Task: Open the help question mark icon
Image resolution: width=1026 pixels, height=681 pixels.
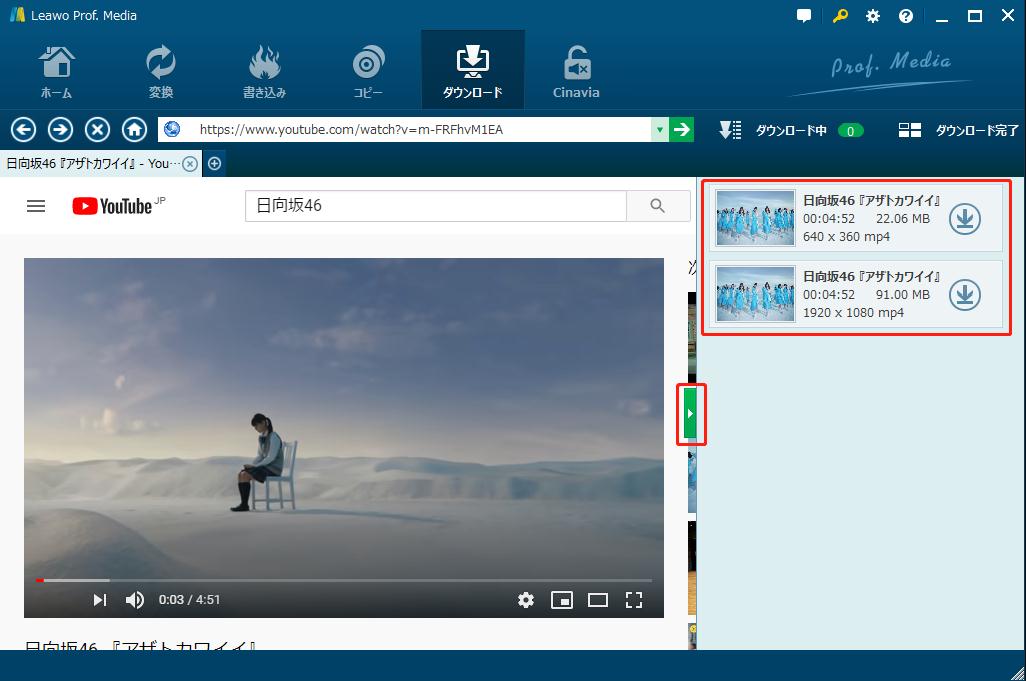Action: click(906, 16)
